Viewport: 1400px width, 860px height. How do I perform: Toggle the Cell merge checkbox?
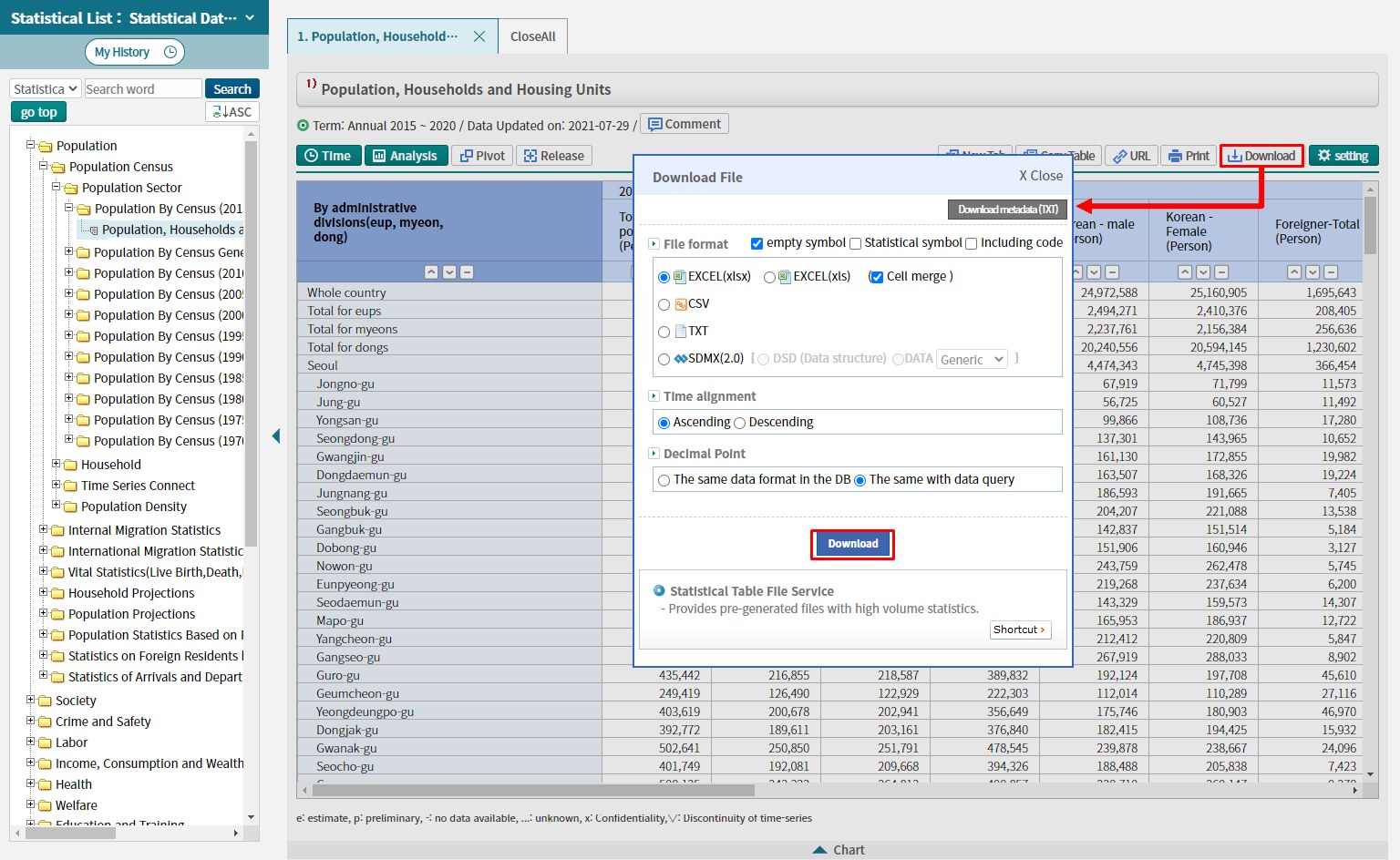click(x=876, y=277)
